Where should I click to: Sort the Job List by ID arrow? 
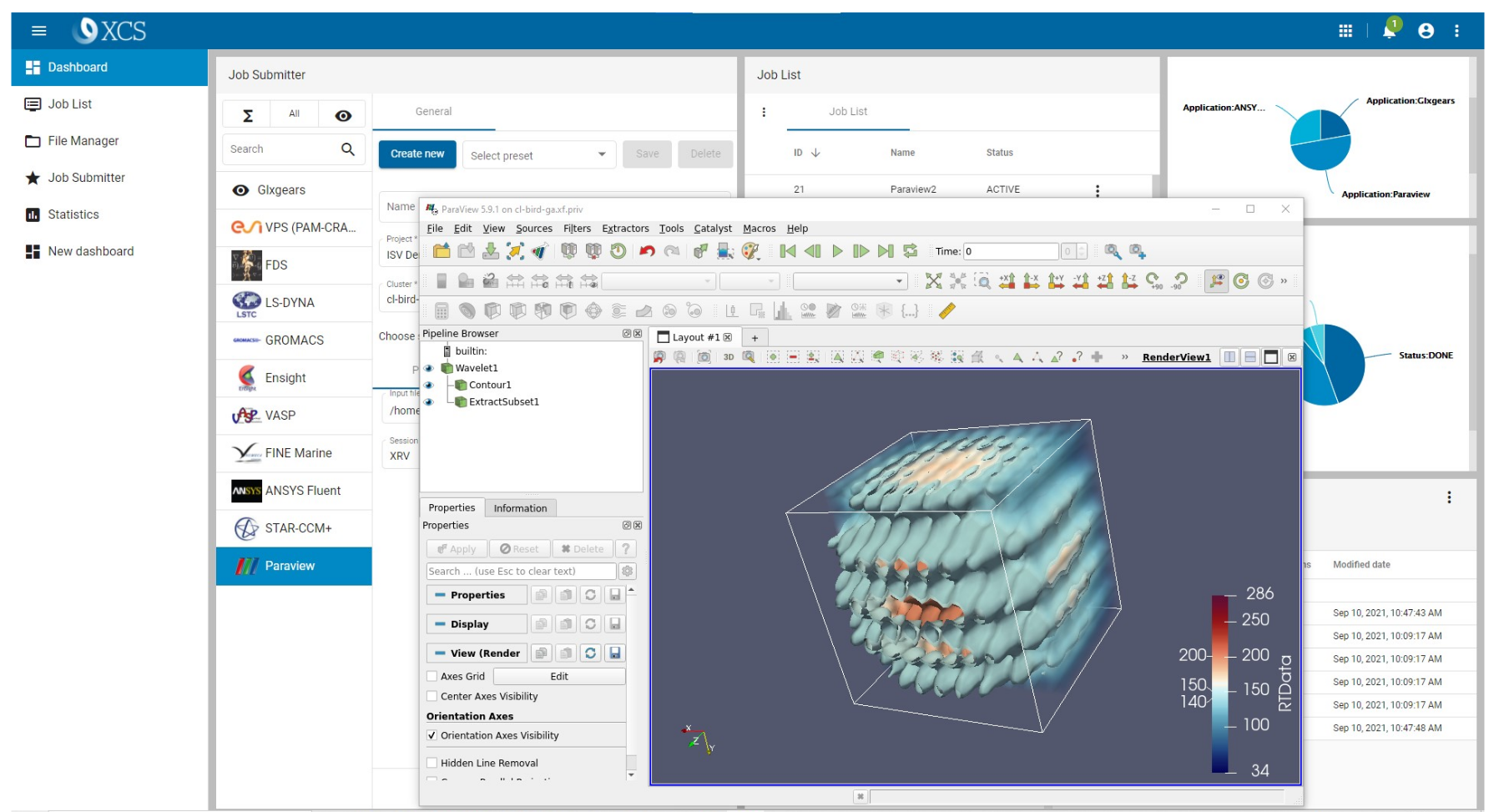coord(815,153)
